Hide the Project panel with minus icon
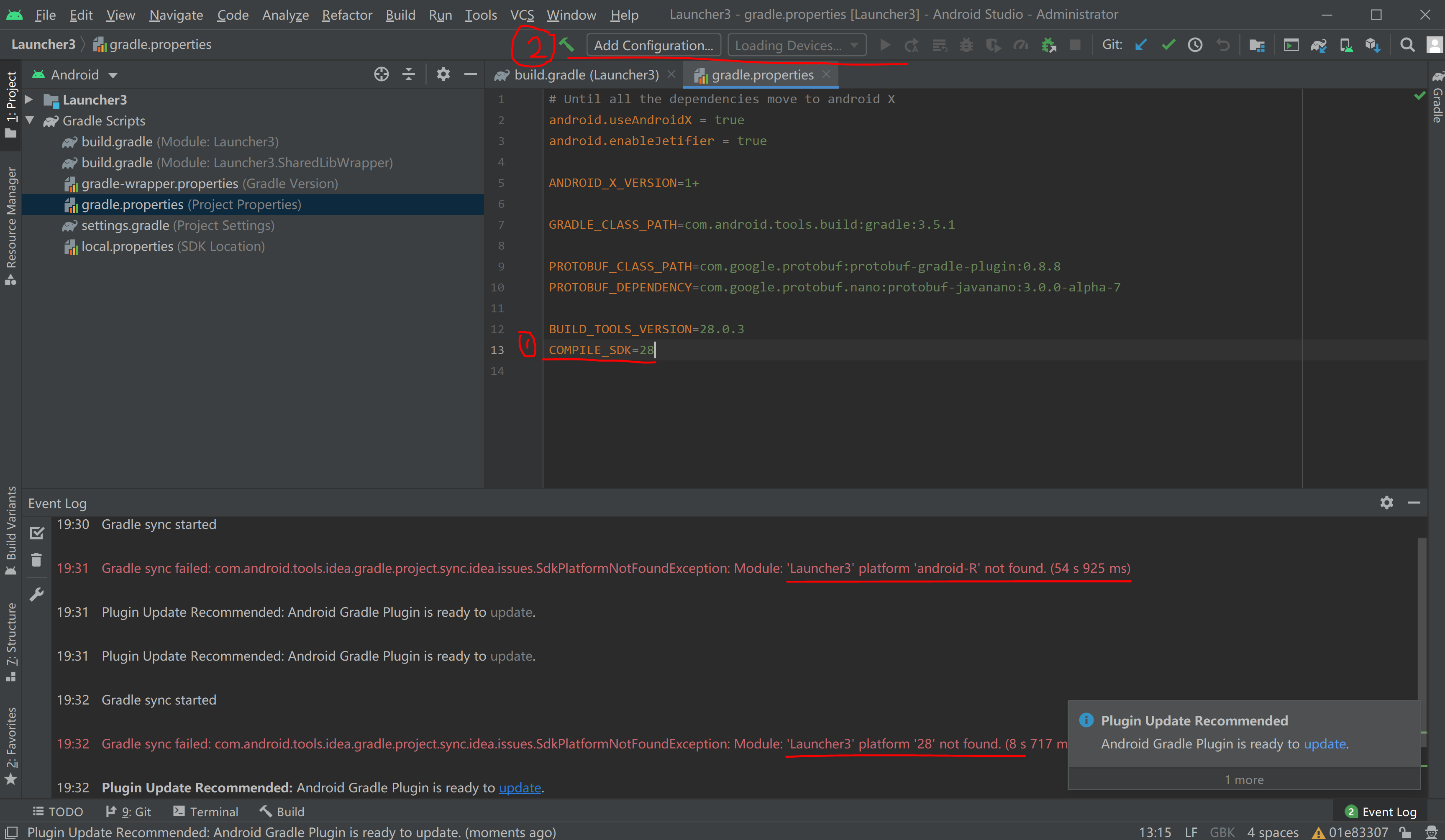This screenshot has width=1445, height=840. (471, 74)
